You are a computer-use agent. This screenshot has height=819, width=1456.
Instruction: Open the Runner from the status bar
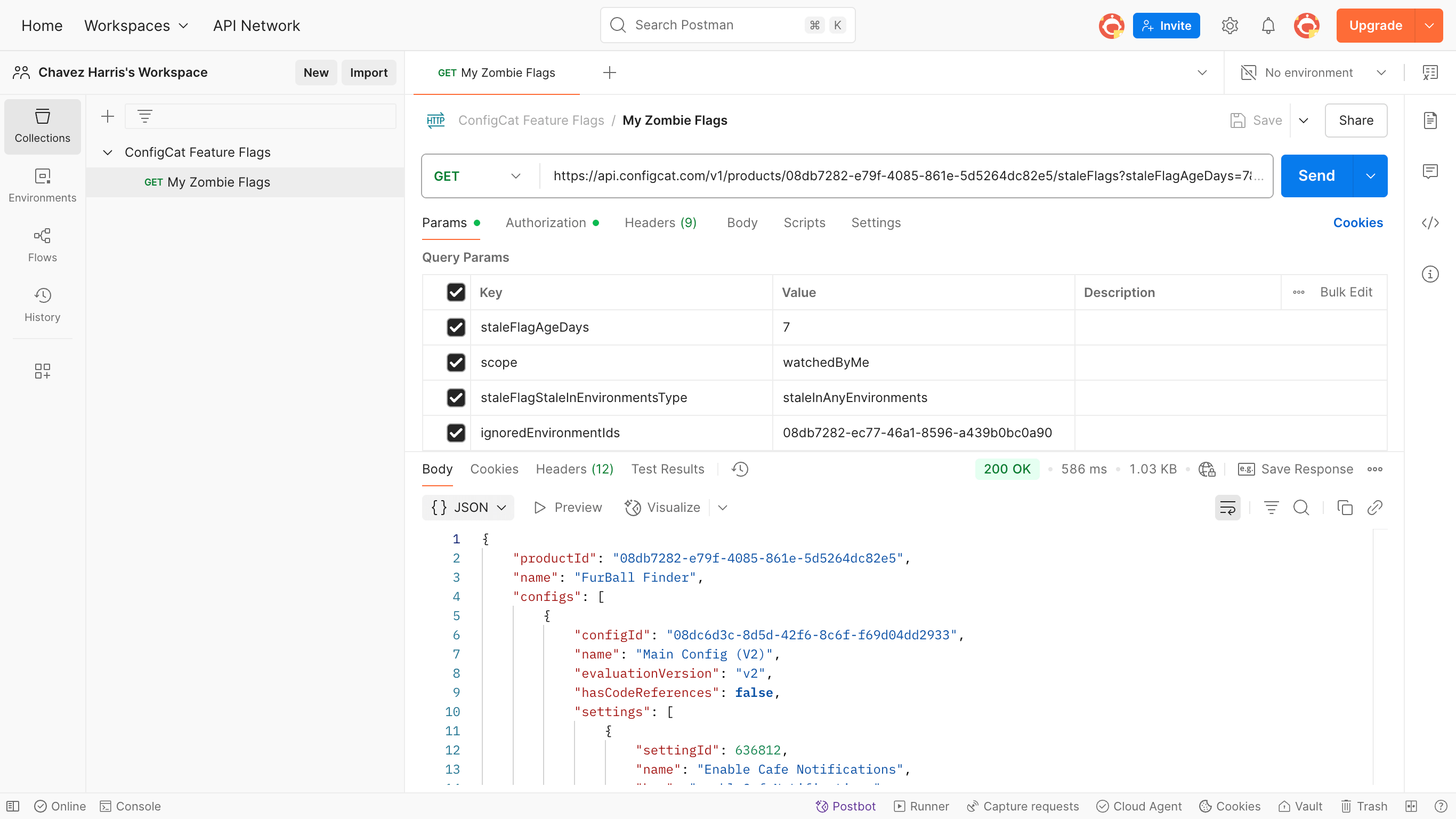(x=921, y=806)
